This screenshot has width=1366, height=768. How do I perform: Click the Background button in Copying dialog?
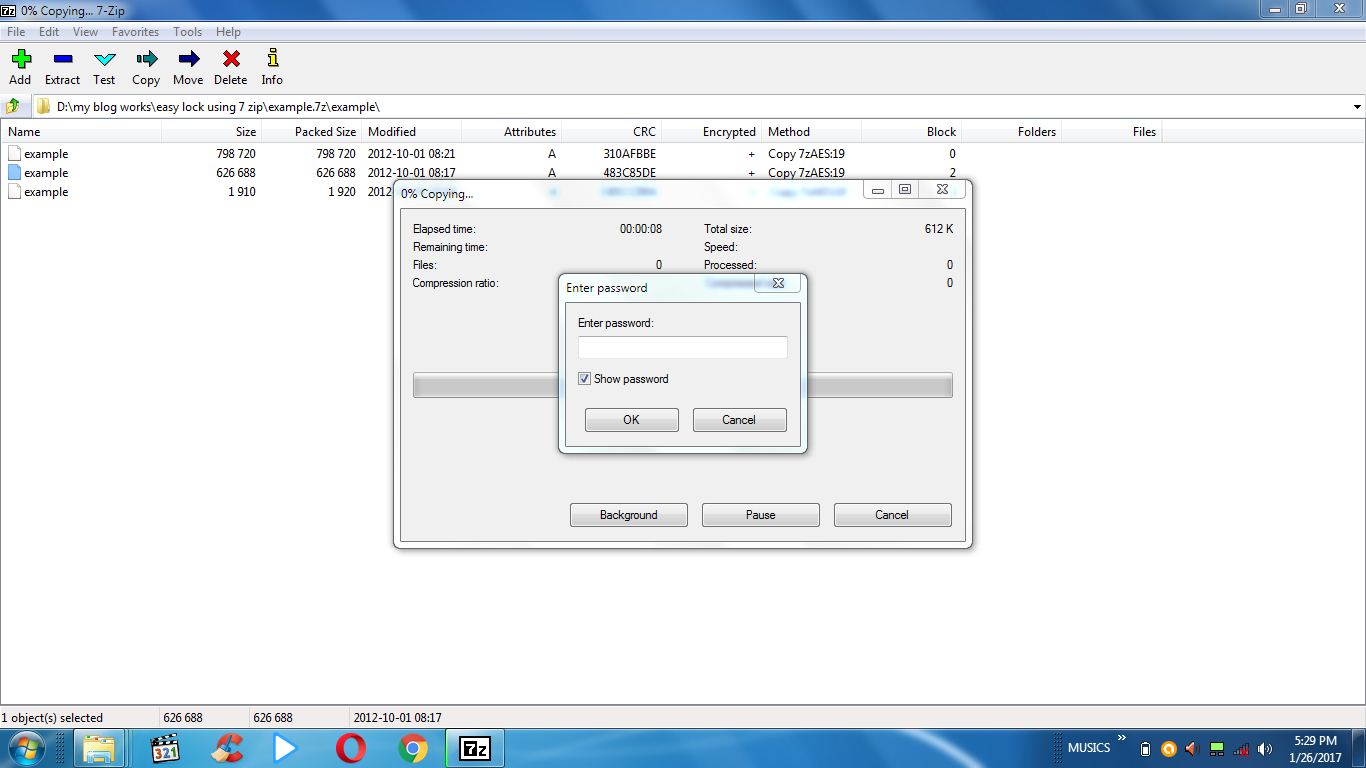click(x=629, y=515)
